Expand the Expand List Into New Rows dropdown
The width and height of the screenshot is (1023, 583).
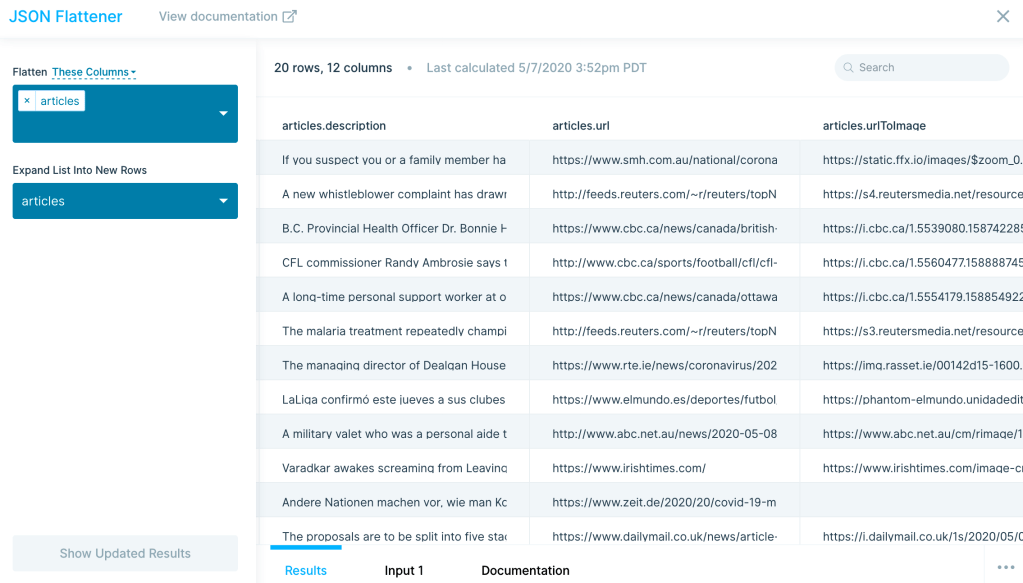[x=223, y=201]
